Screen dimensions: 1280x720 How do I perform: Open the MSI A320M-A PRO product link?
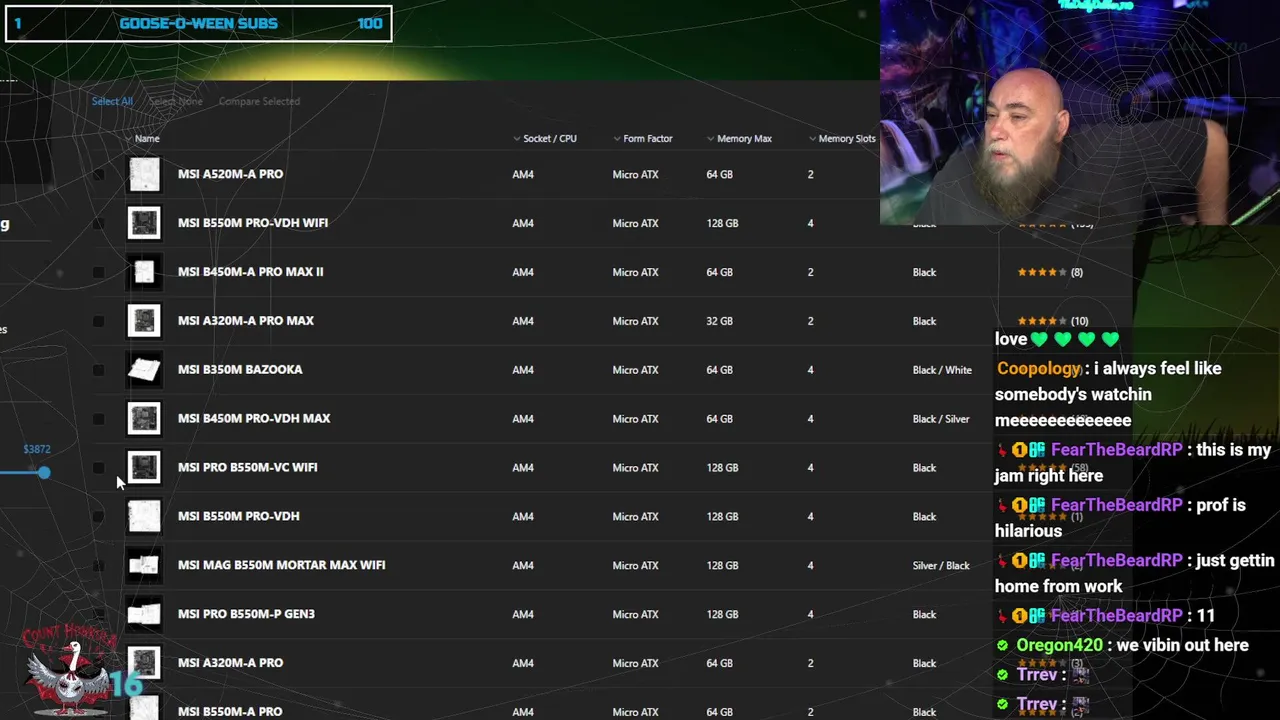(x=230, y=663)
